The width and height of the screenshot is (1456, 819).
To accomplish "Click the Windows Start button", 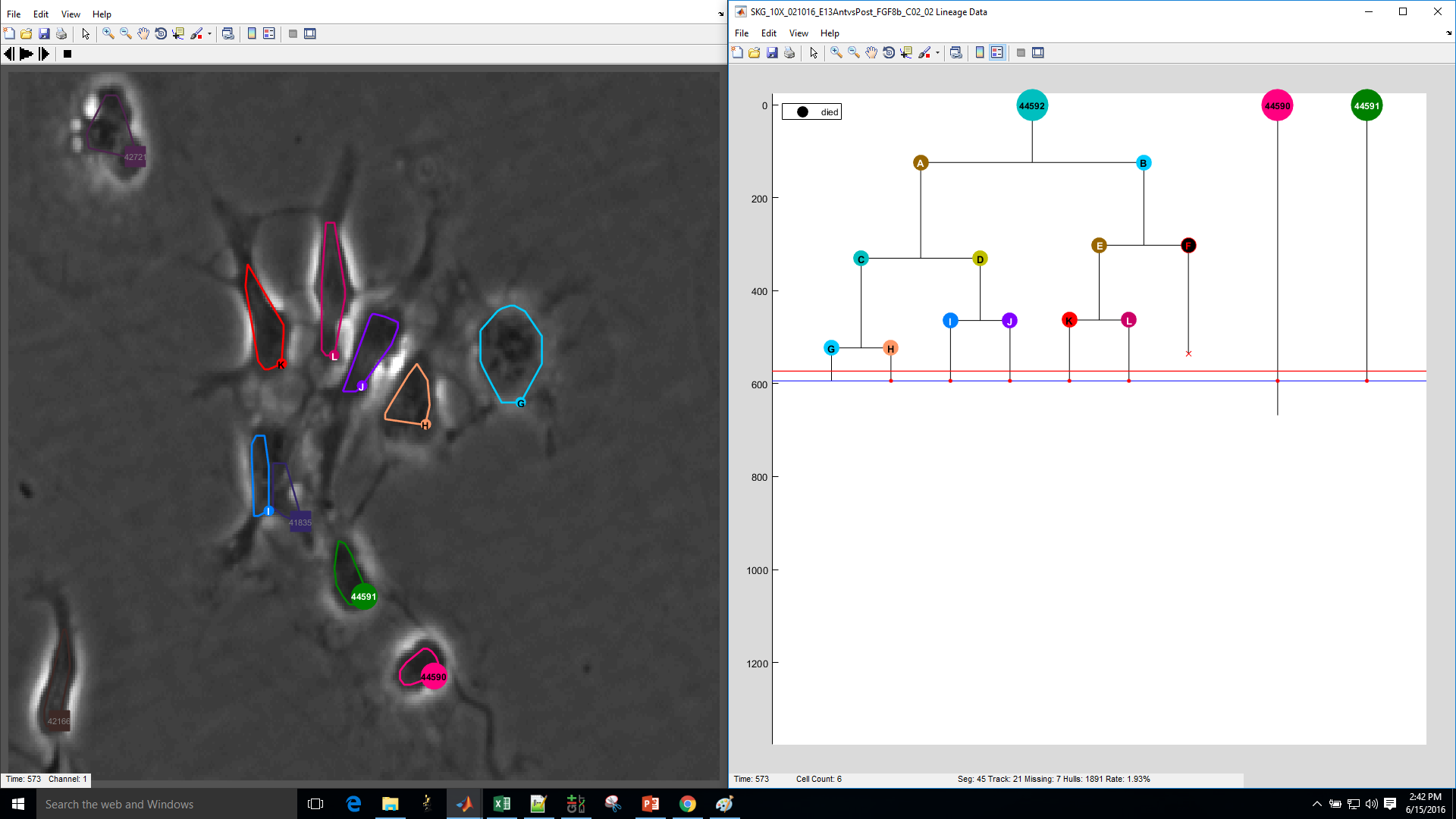I will pyautogui.click(x=18, y=804).
